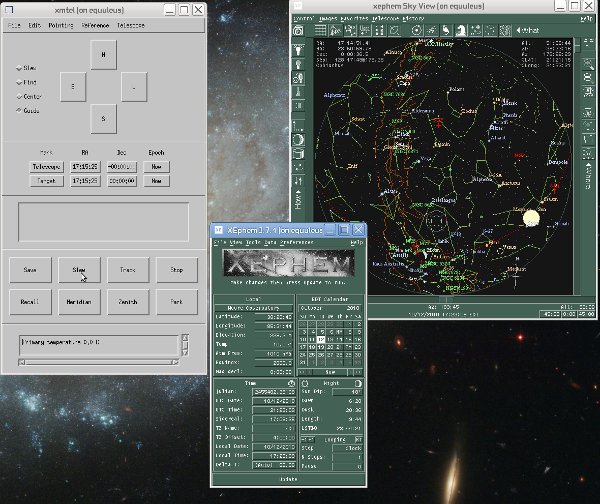Open the Tools menu in XEphem main window

pyautogui.click(x=253, y=242)
